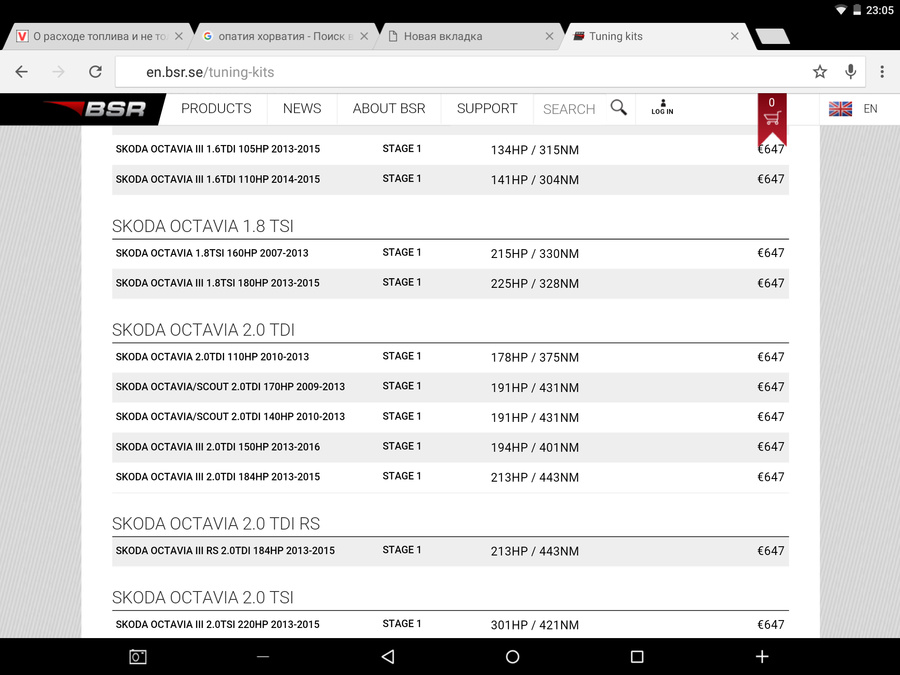
Task: Select the EN language option
Action: [x=870, y=108]
